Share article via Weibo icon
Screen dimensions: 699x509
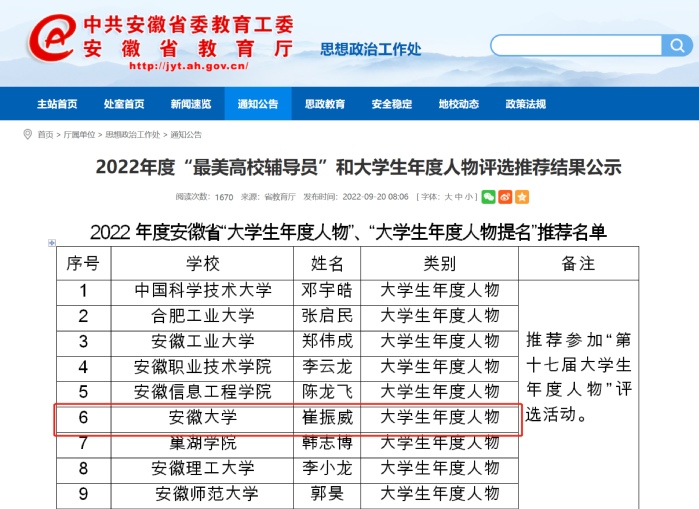tap(505, 197)
